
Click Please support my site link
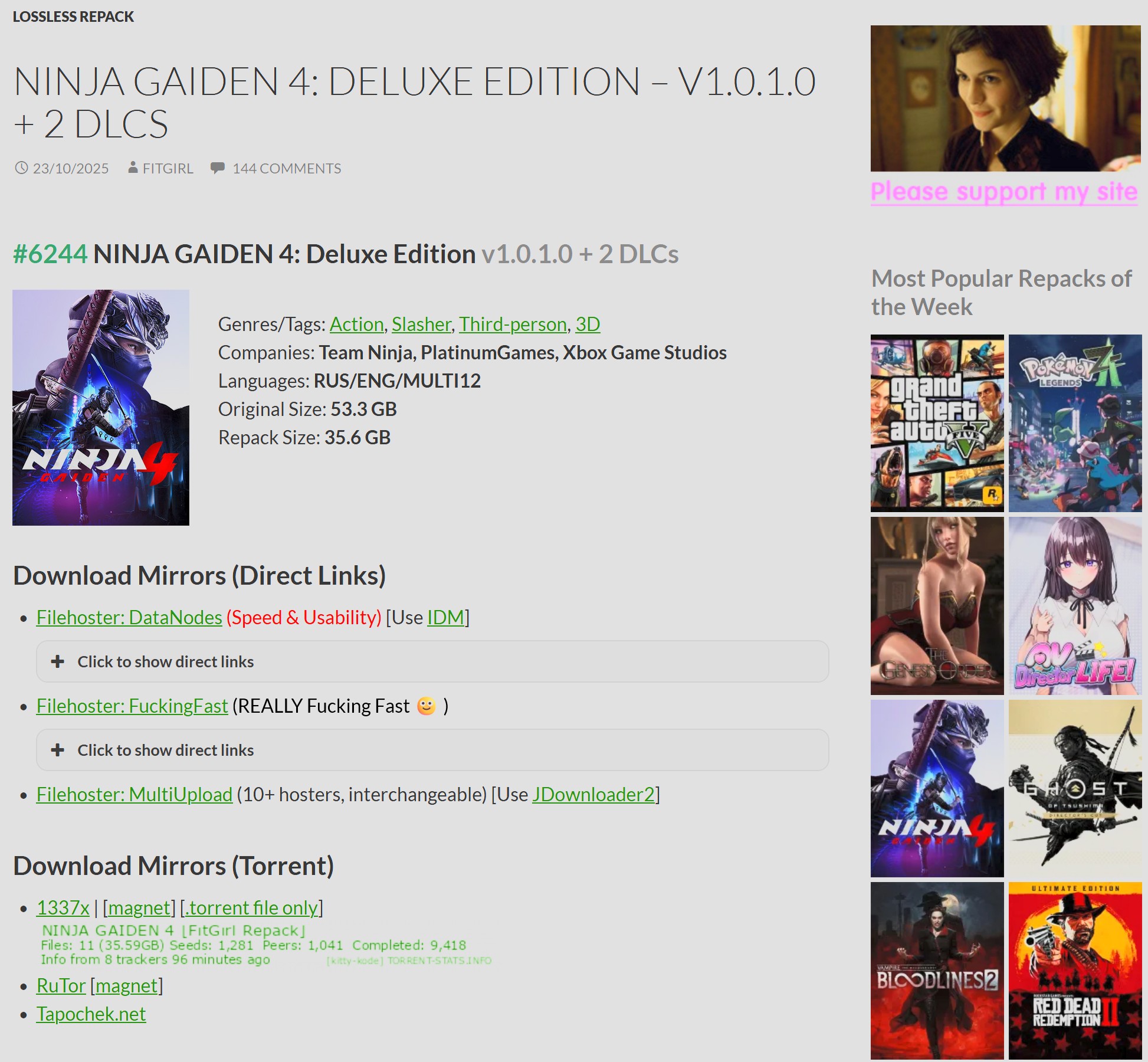(1003, 192)
